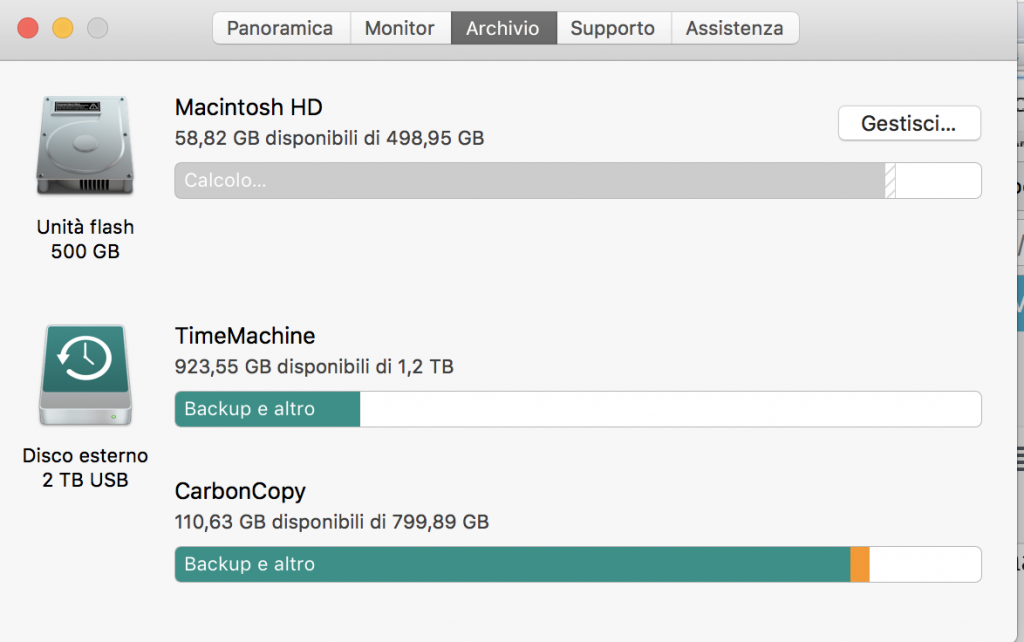Screen dimensions: 1024x642
Task: Select the TimeMachine volume title
Action: (x=245, y=336)
